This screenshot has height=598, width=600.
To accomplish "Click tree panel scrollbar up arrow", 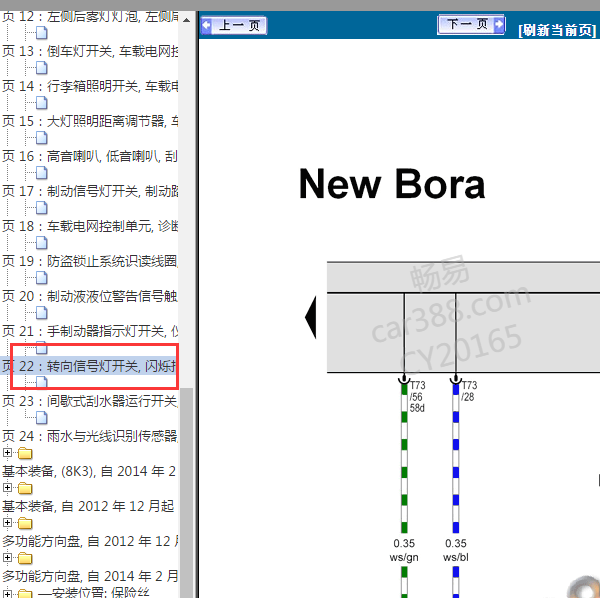I will [x=186, y=20].
